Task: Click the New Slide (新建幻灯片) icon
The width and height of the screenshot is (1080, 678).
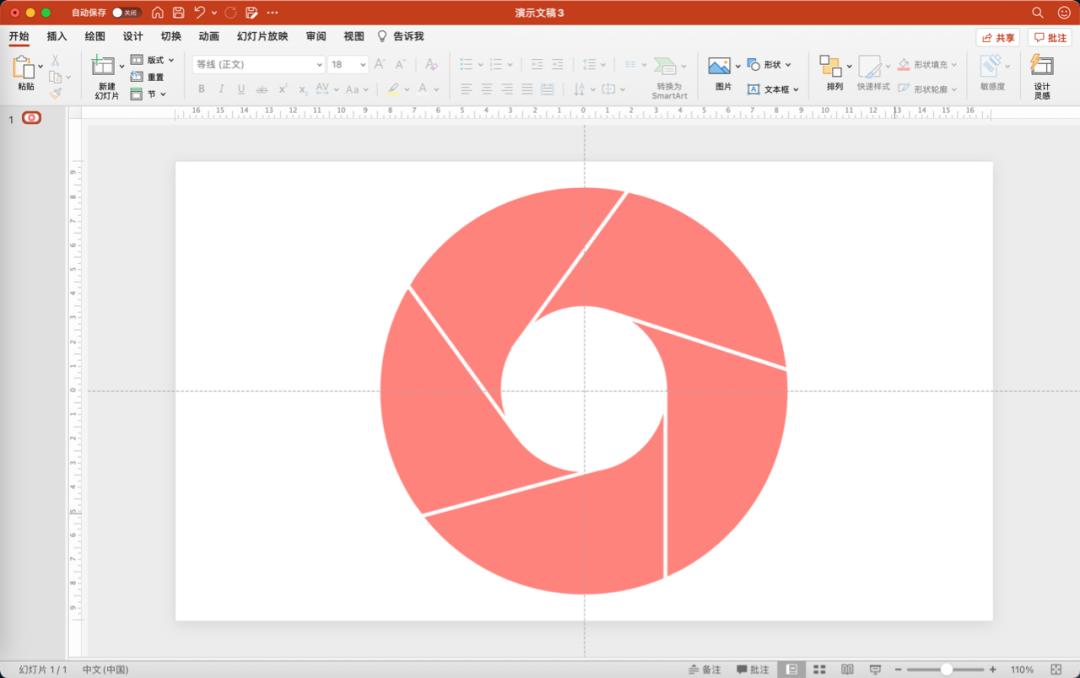Action: 103,65
